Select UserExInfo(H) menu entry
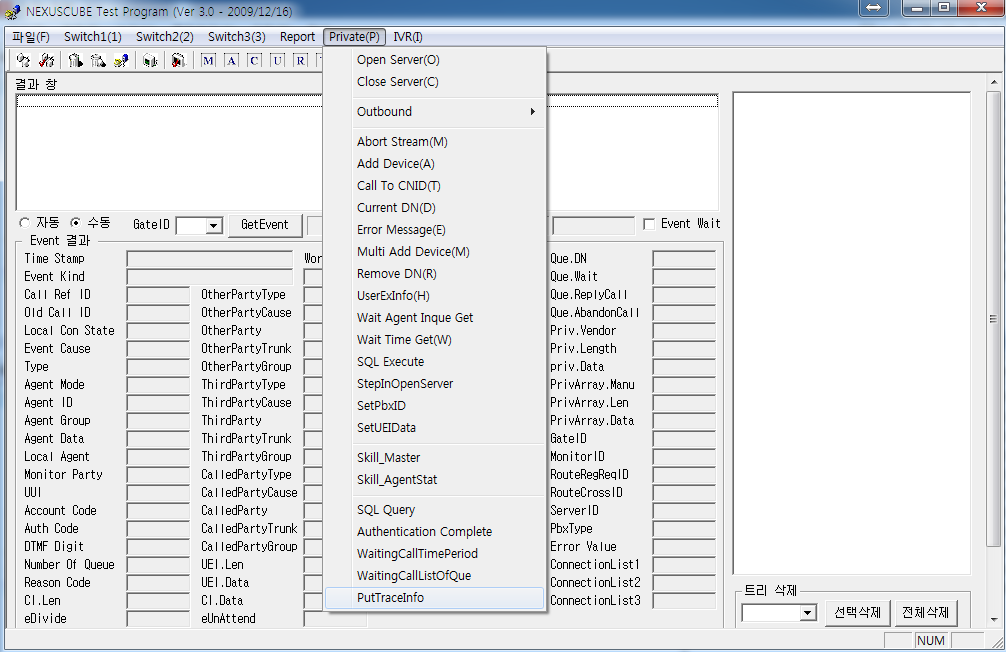1006x652 pixels. (x=436, y=295)
